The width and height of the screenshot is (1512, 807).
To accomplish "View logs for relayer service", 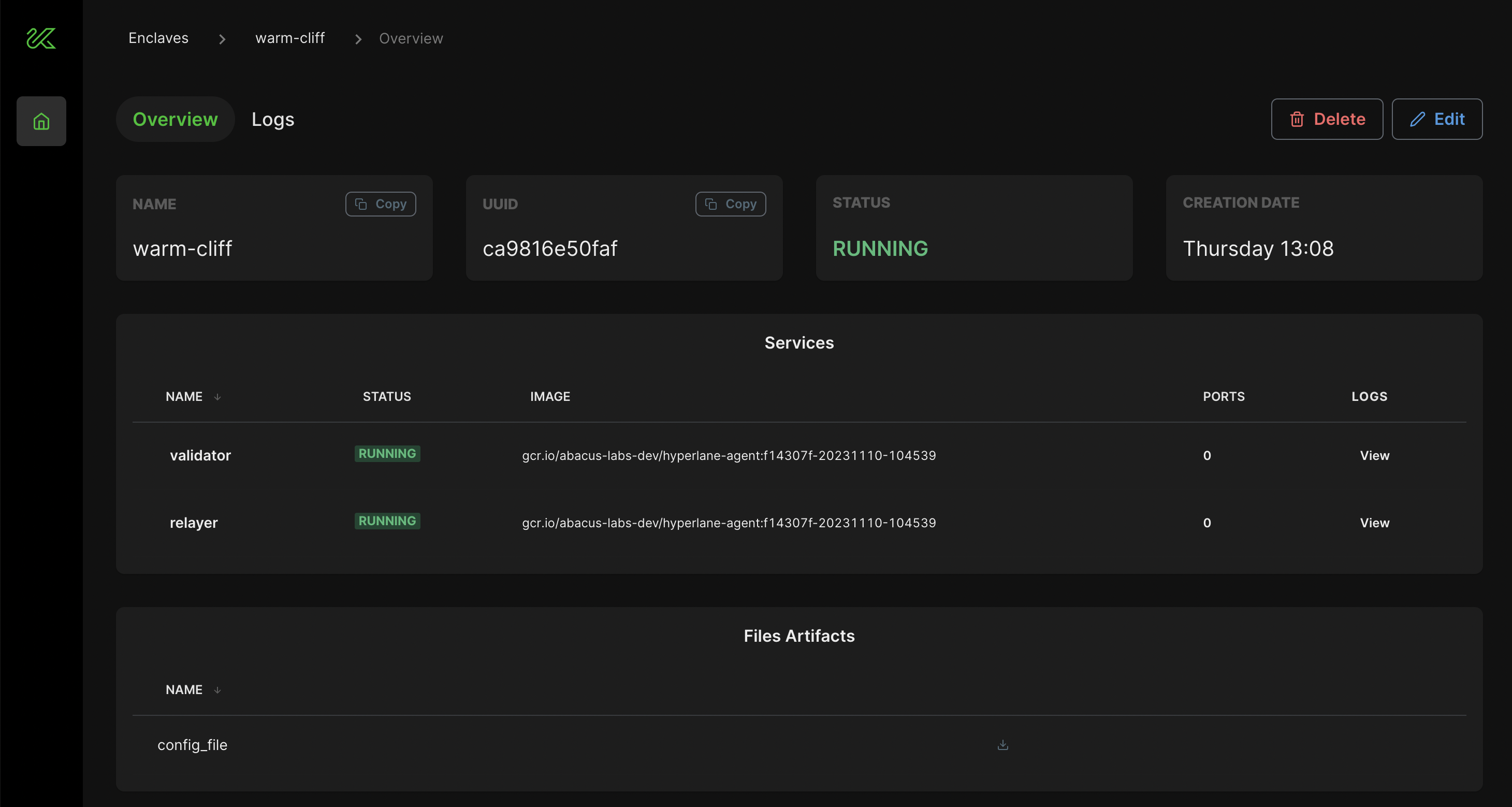I will click(x=1375, y=523).
